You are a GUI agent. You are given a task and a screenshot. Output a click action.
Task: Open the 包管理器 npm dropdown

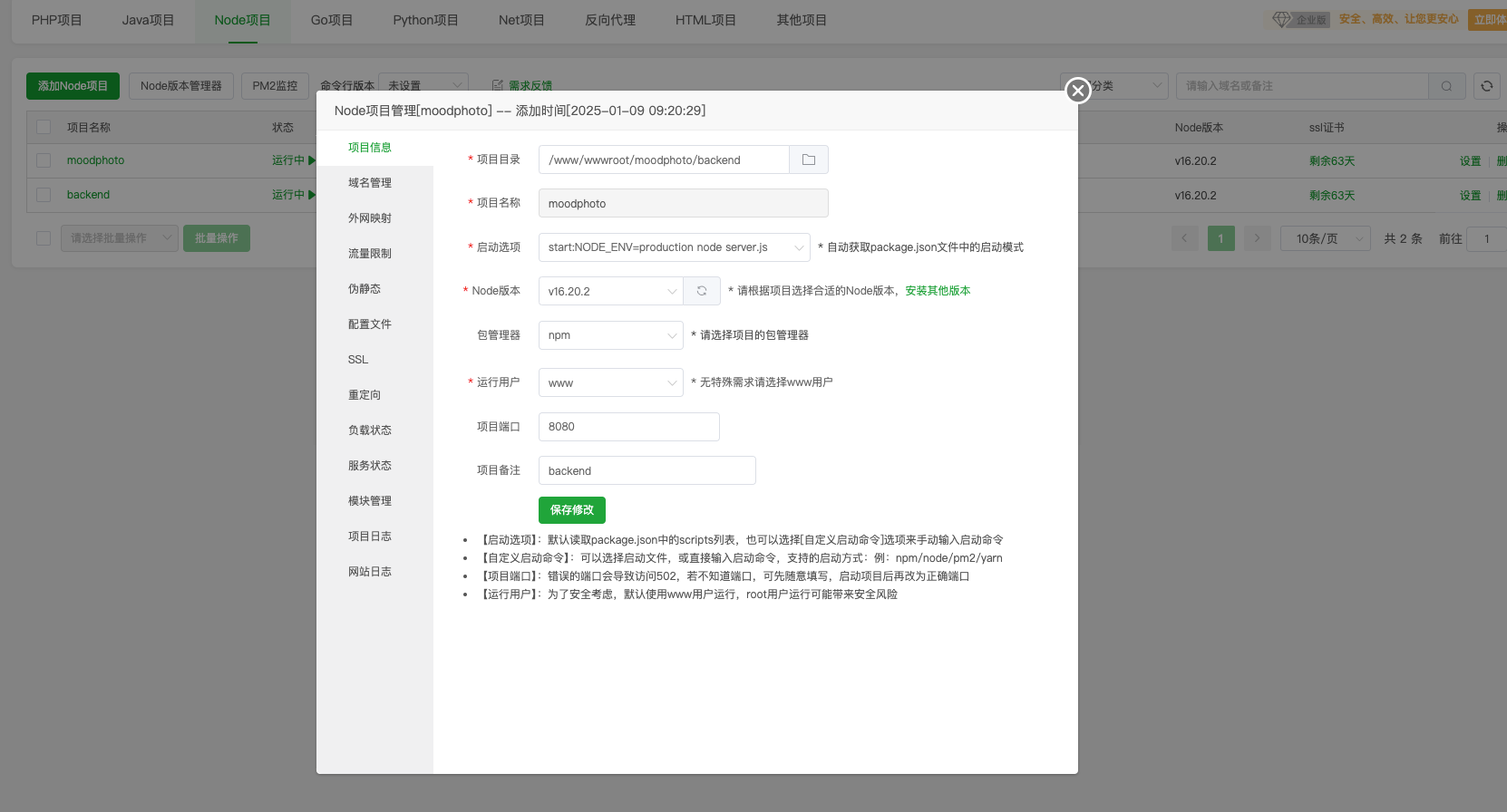pos(611,335)
